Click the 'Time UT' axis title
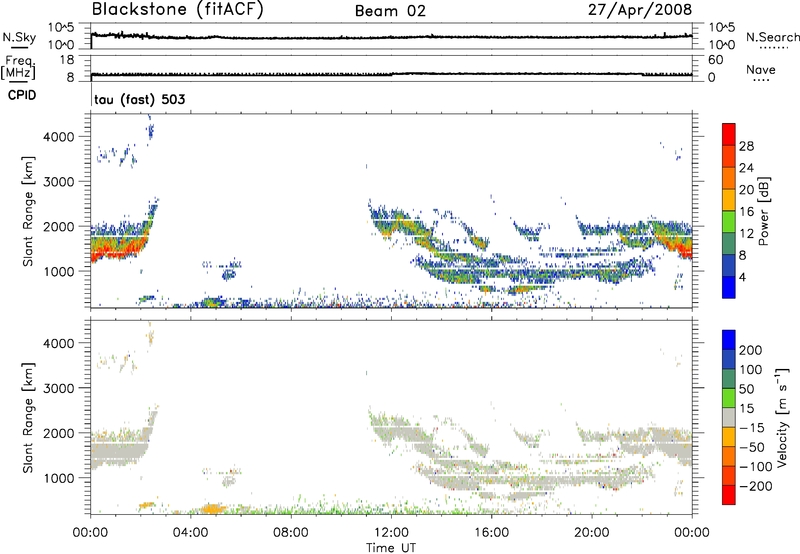The image size is (800, 554). tap(391, 547)
